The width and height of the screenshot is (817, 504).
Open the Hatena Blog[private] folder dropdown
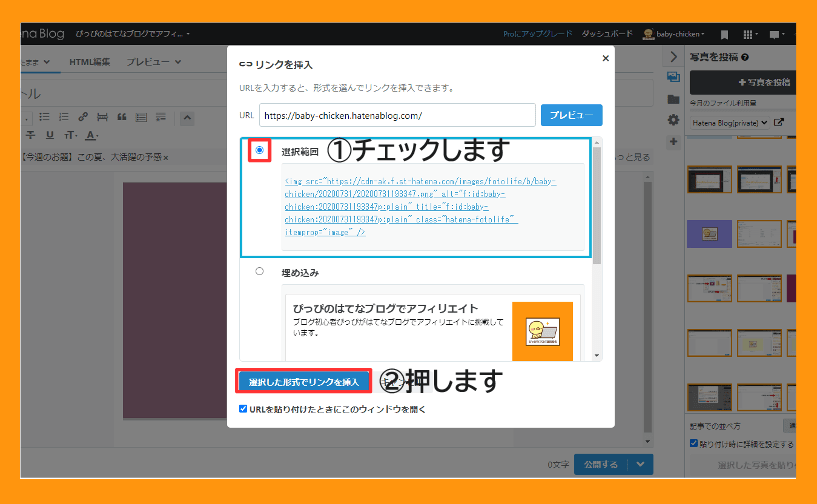tap(729, 123)
